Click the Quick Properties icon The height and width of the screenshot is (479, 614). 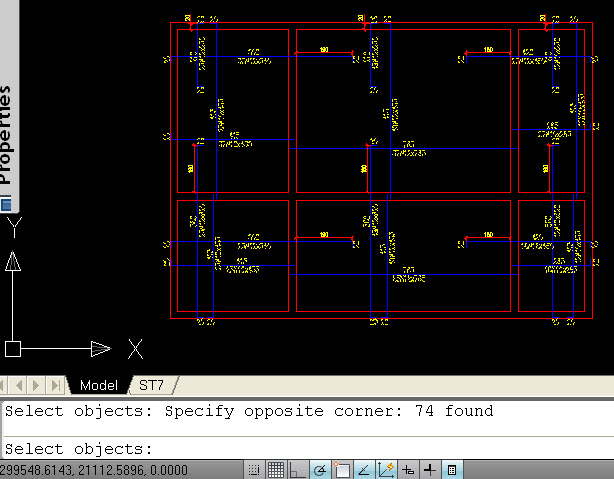[x=452, y=470]
